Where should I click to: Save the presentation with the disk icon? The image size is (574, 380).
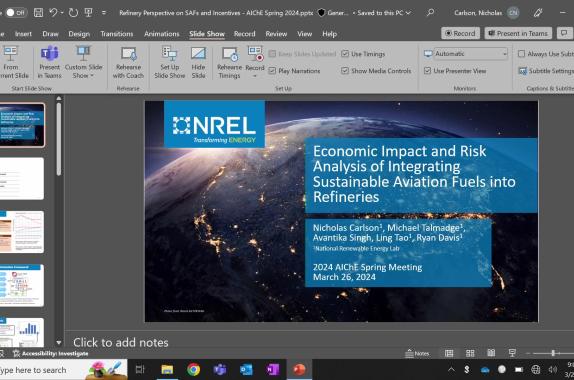point(38,13)
